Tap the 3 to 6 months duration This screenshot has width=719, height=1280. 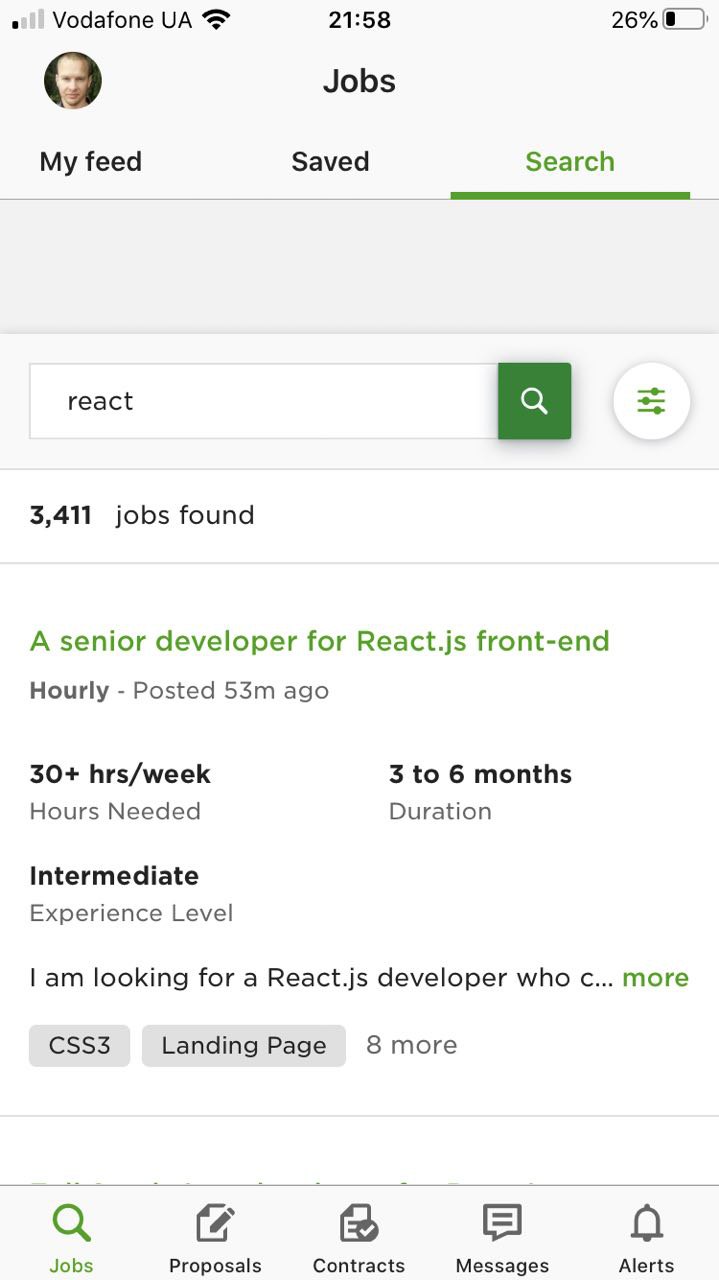tap(480, 774)
